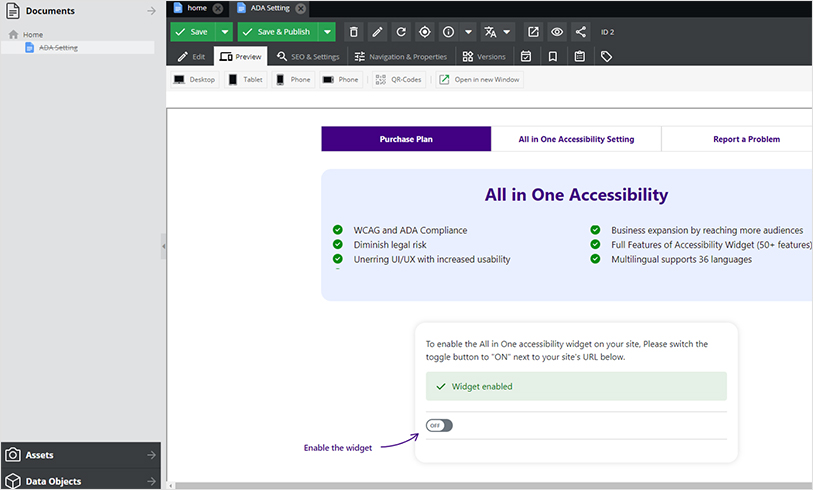
Task: Select Tablet preview mode
Action: point(246,79)
